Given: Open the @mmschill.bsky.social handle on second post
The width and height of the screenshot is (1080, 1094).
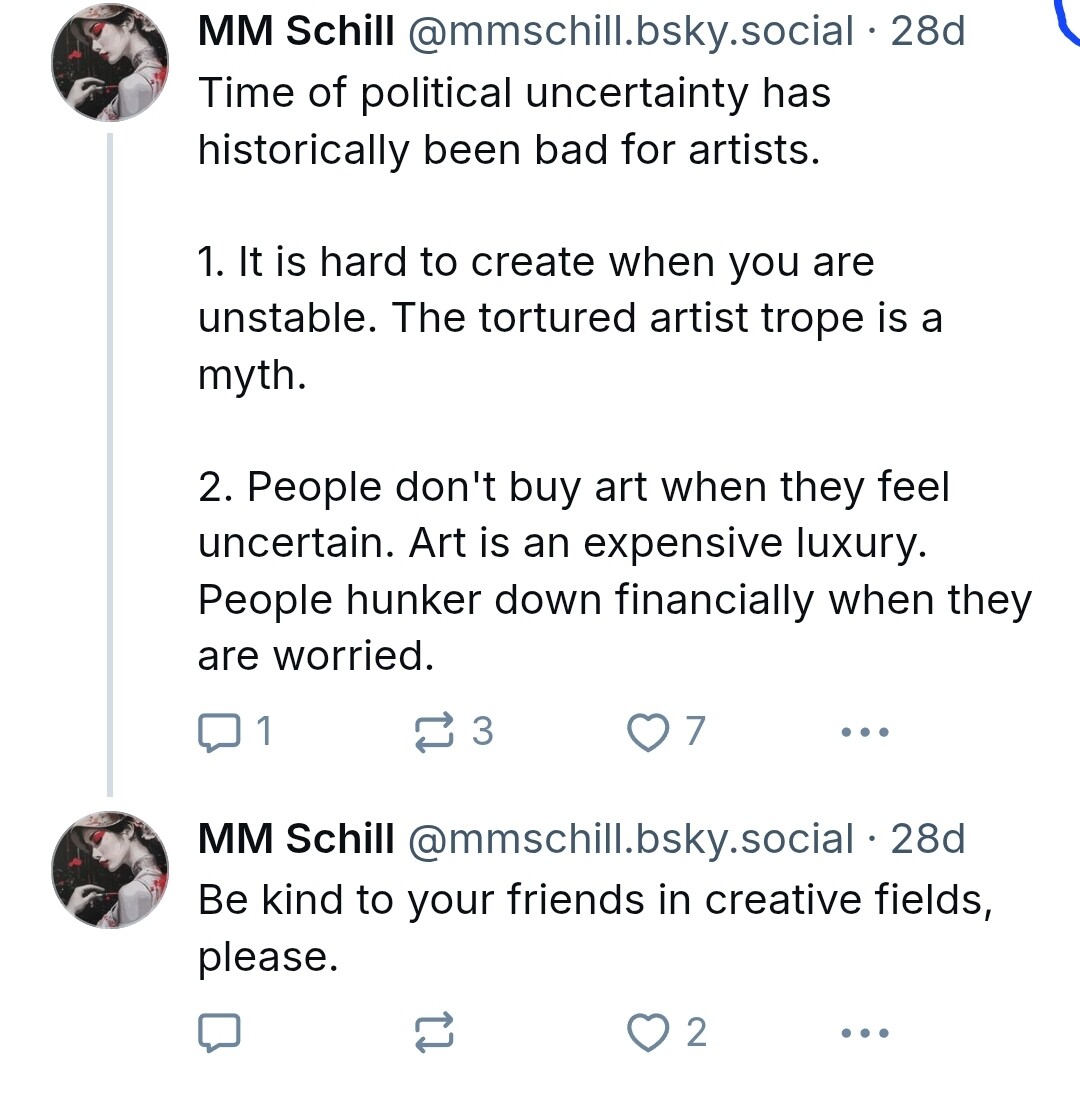Looking at the screenshot, I should pos(629,840).
